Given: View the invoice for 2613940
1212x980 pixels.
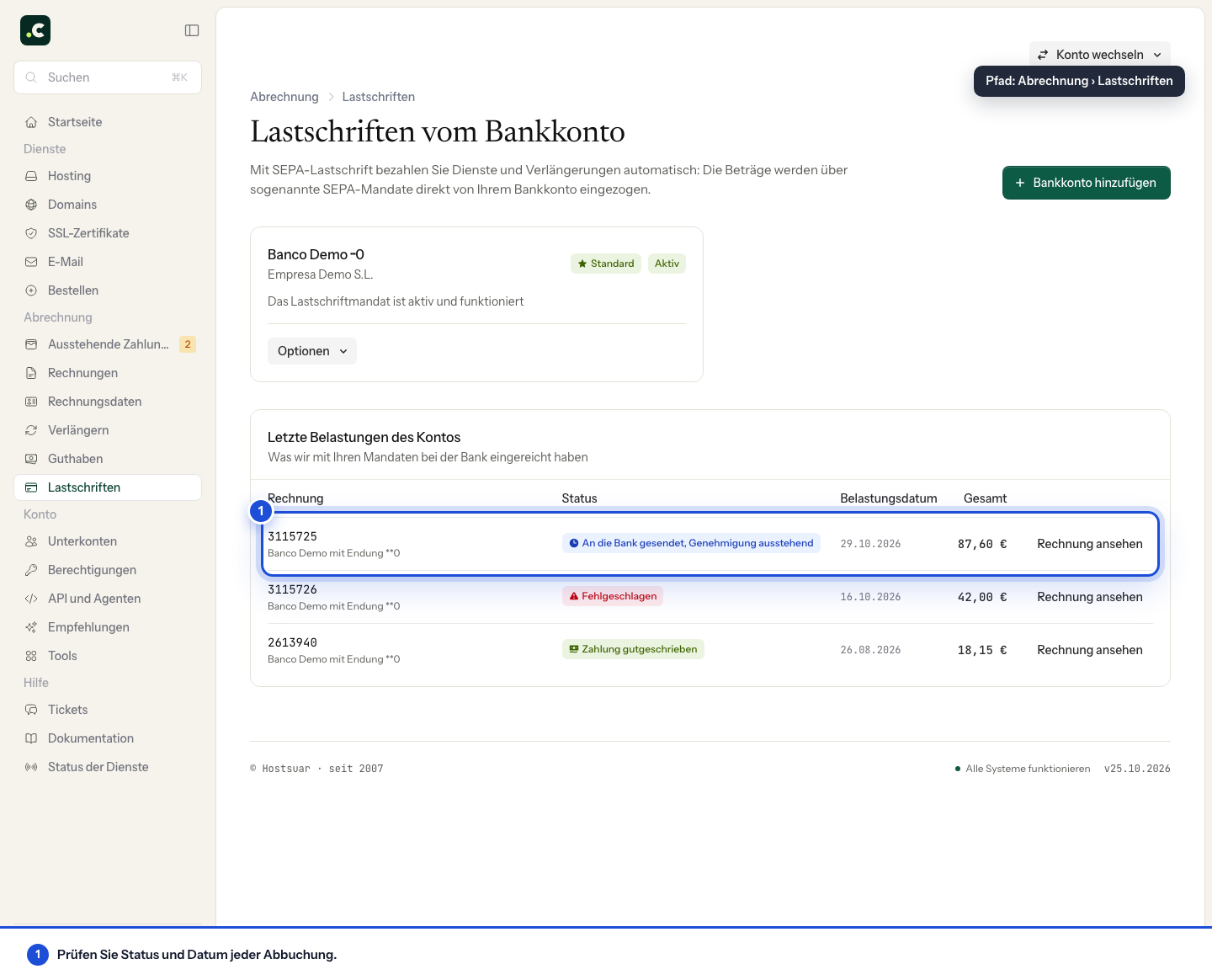Looking at the screenshot, I should [1089, 650].
